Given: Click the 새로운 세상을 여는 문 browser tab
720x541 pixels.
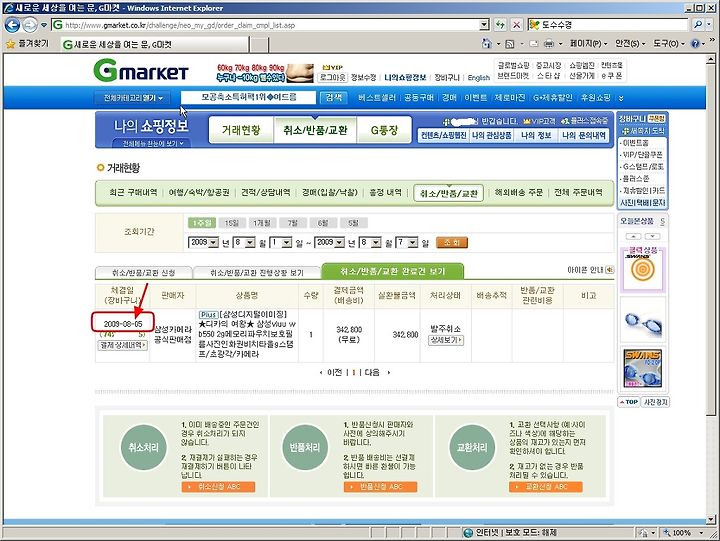Looking at the screenshot, I should (154, 45).
